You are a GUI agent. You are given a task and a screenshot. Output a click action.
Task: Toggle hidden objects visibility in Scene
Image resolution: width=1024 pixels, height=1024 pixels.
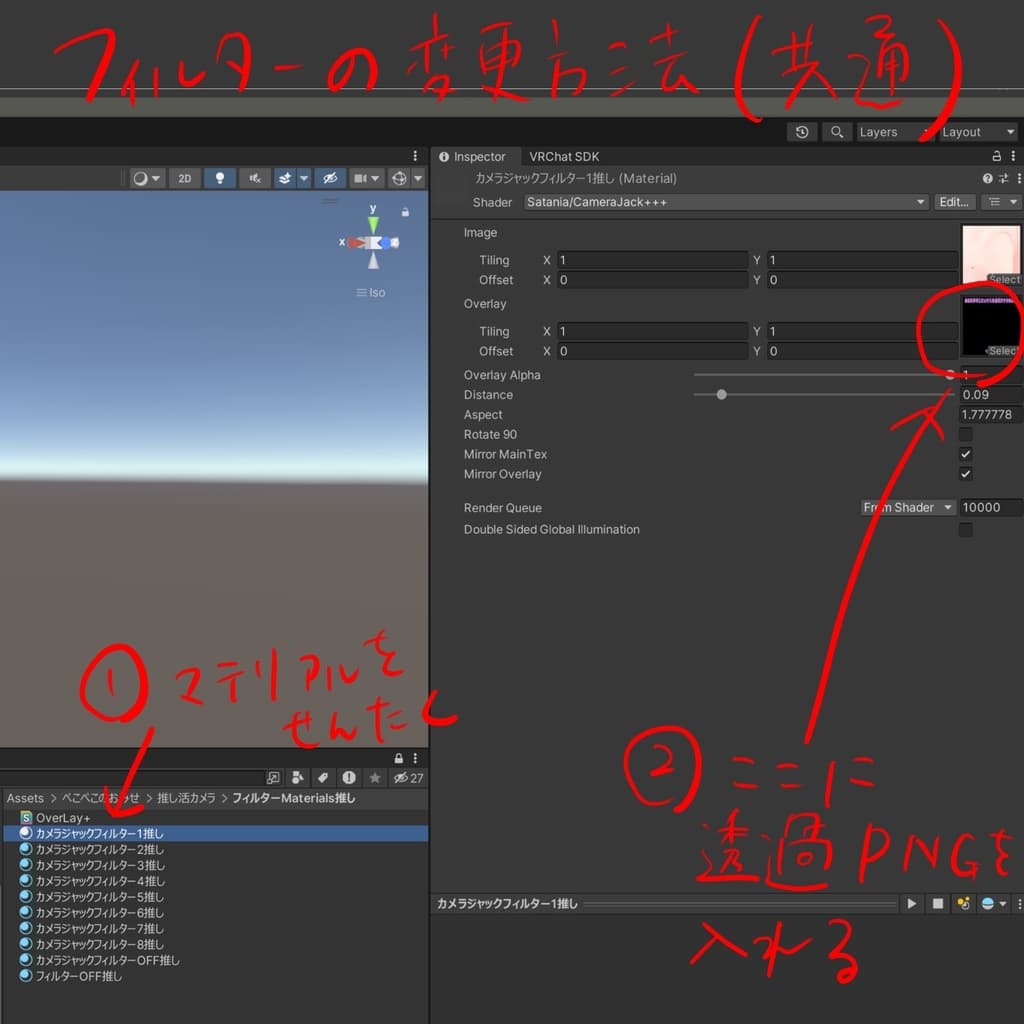[330, 178]
